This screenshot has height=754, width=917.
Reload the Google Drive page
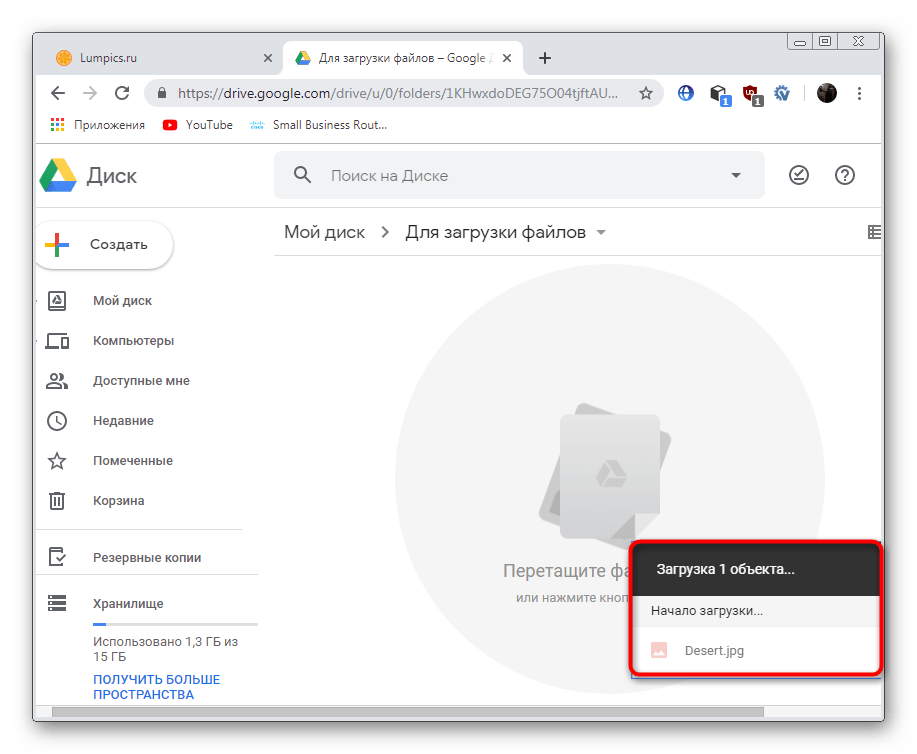[x=122, y=93]
